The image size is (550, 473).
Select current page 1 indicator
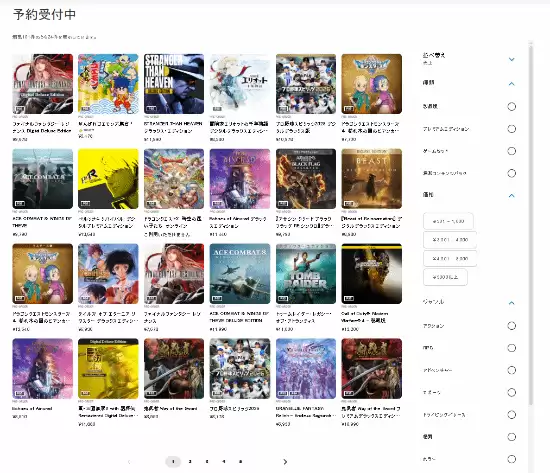coord(173,461)
